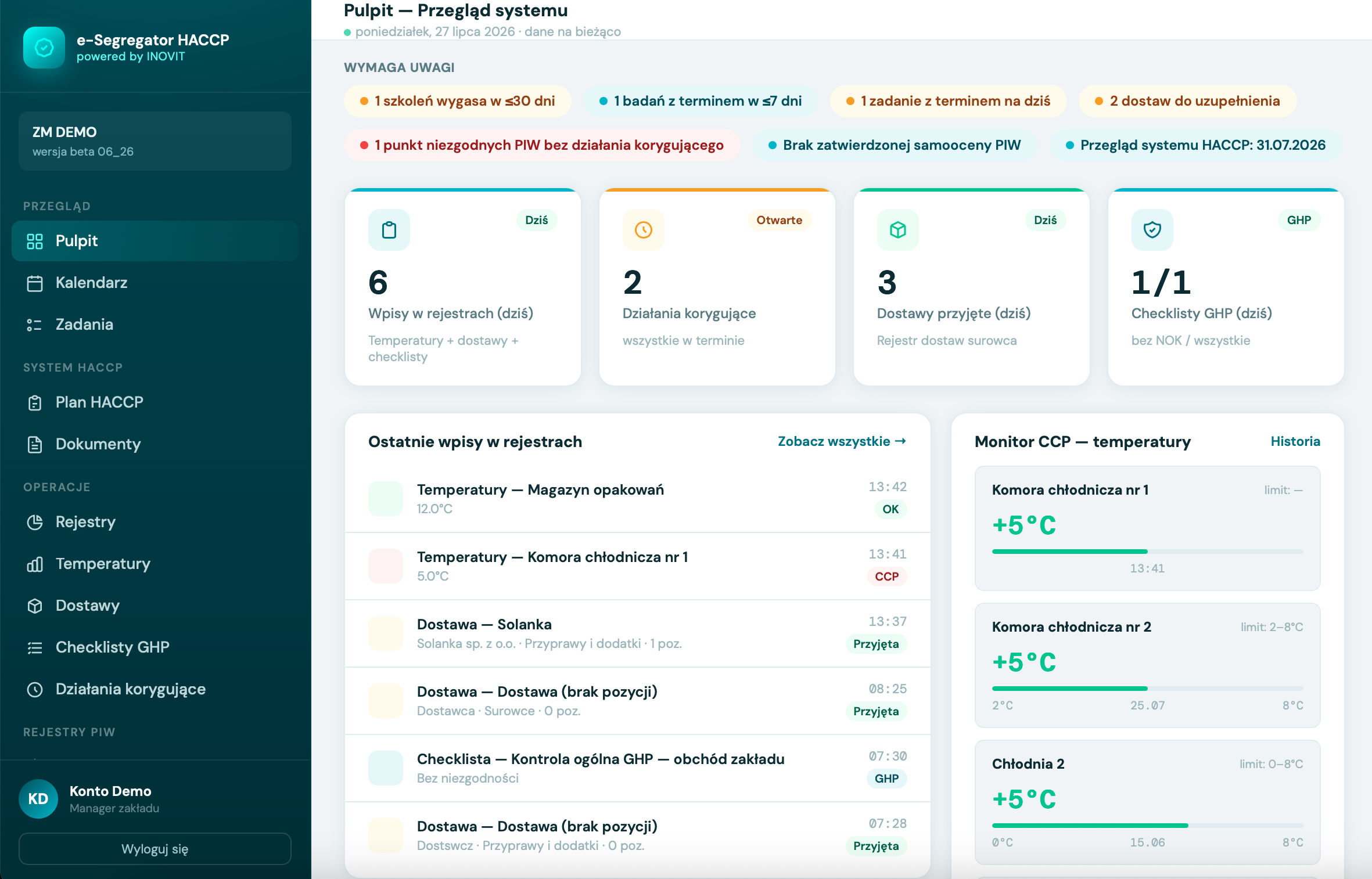The width and height of the screenshot is (1372, 879).
Task: Click the Dostawy box icon in sidebar
Action: tap(35, 606)
